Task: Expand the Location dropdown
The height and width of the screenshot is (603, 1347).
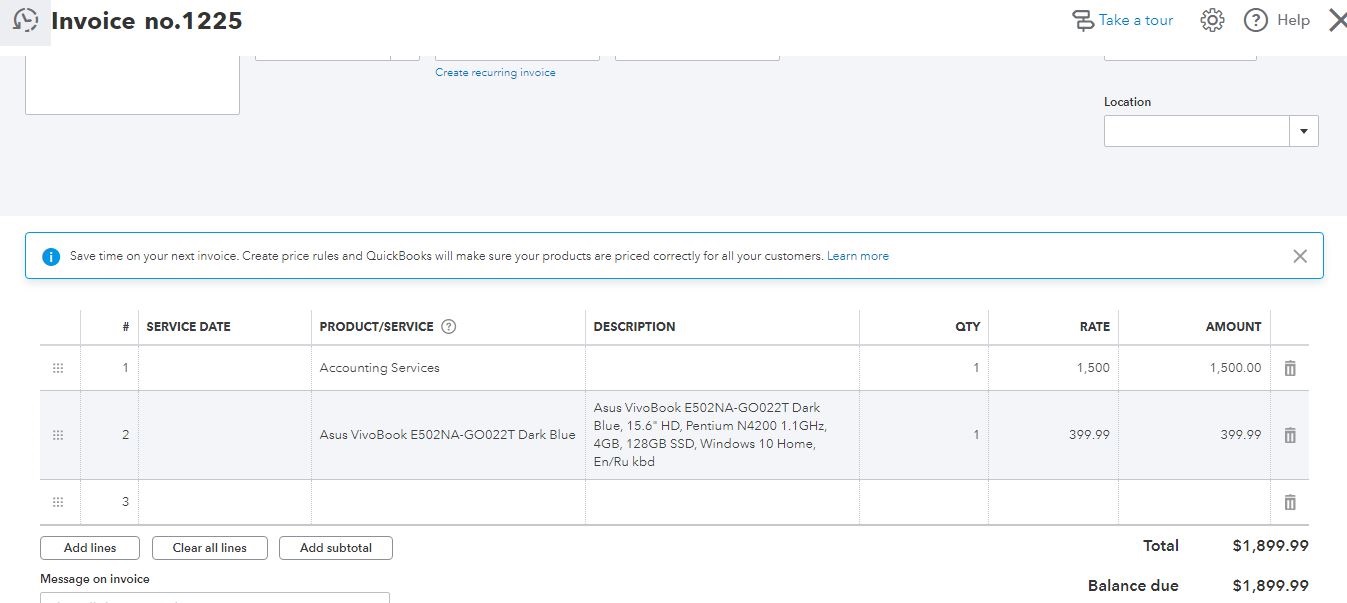Action: 1304,131
